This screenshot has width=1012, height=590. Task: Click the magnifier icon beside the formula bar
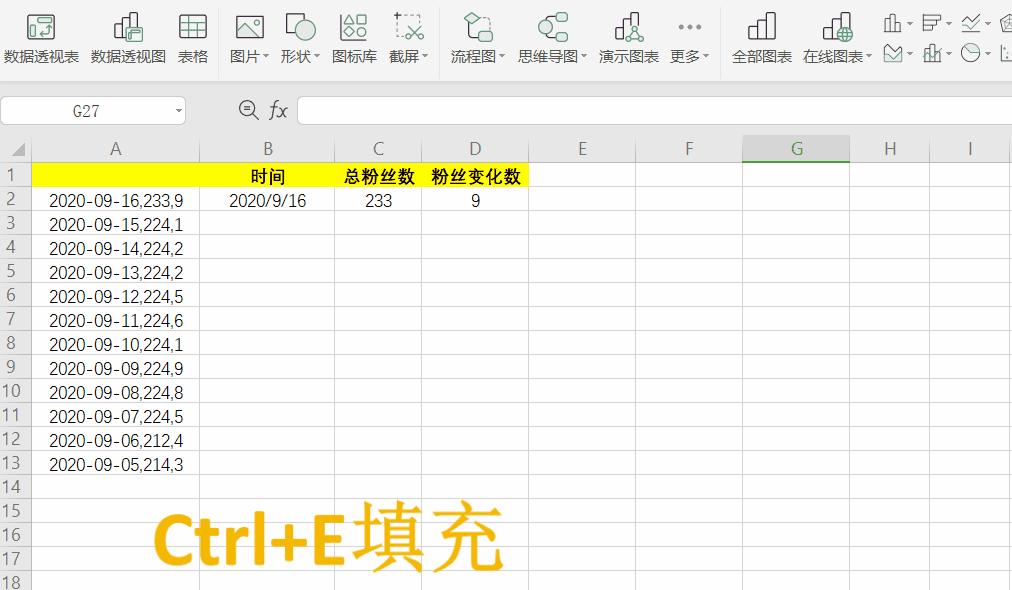point(248,110)
